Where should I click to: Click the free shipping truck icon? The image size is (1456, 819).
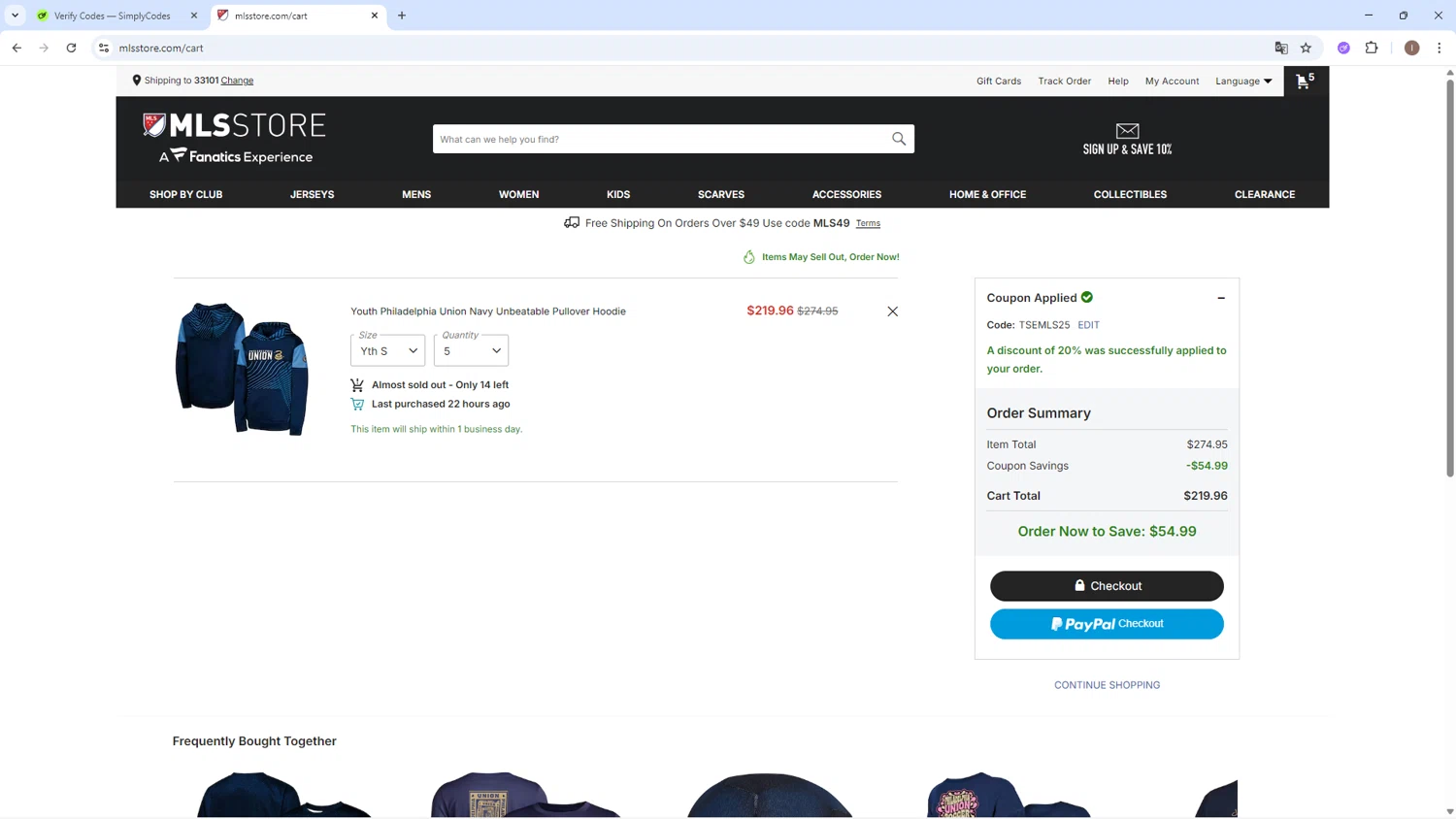pyautogui.click(x=572, y=222)
